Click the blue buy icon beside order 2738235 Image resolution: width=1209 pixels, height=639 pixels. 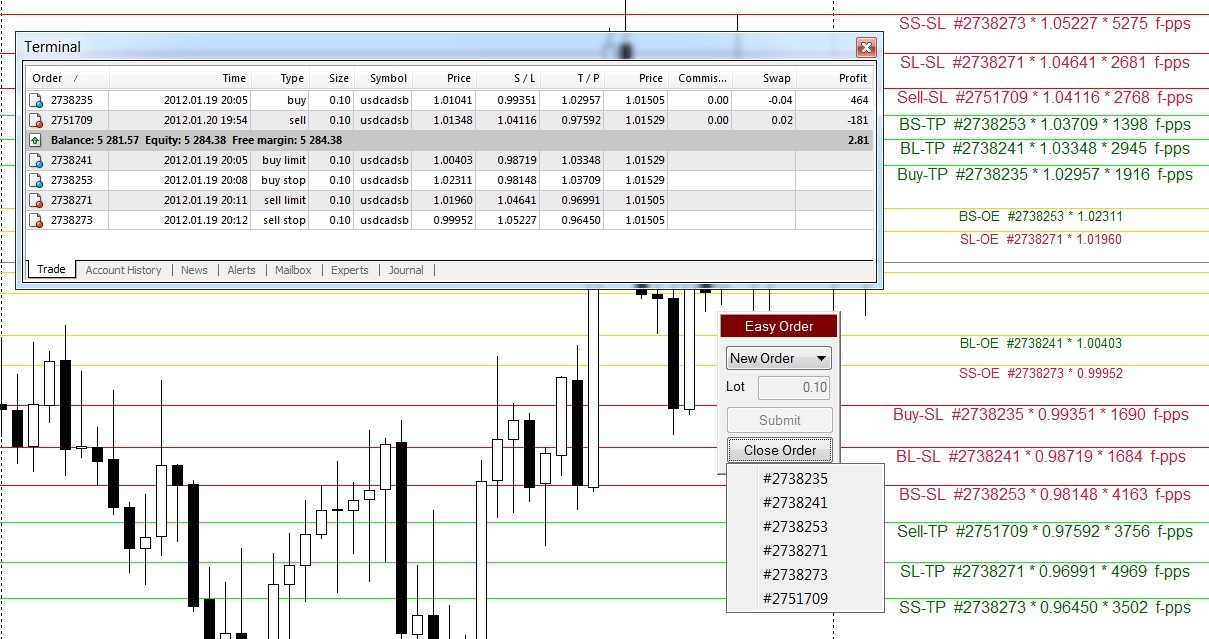36,100
